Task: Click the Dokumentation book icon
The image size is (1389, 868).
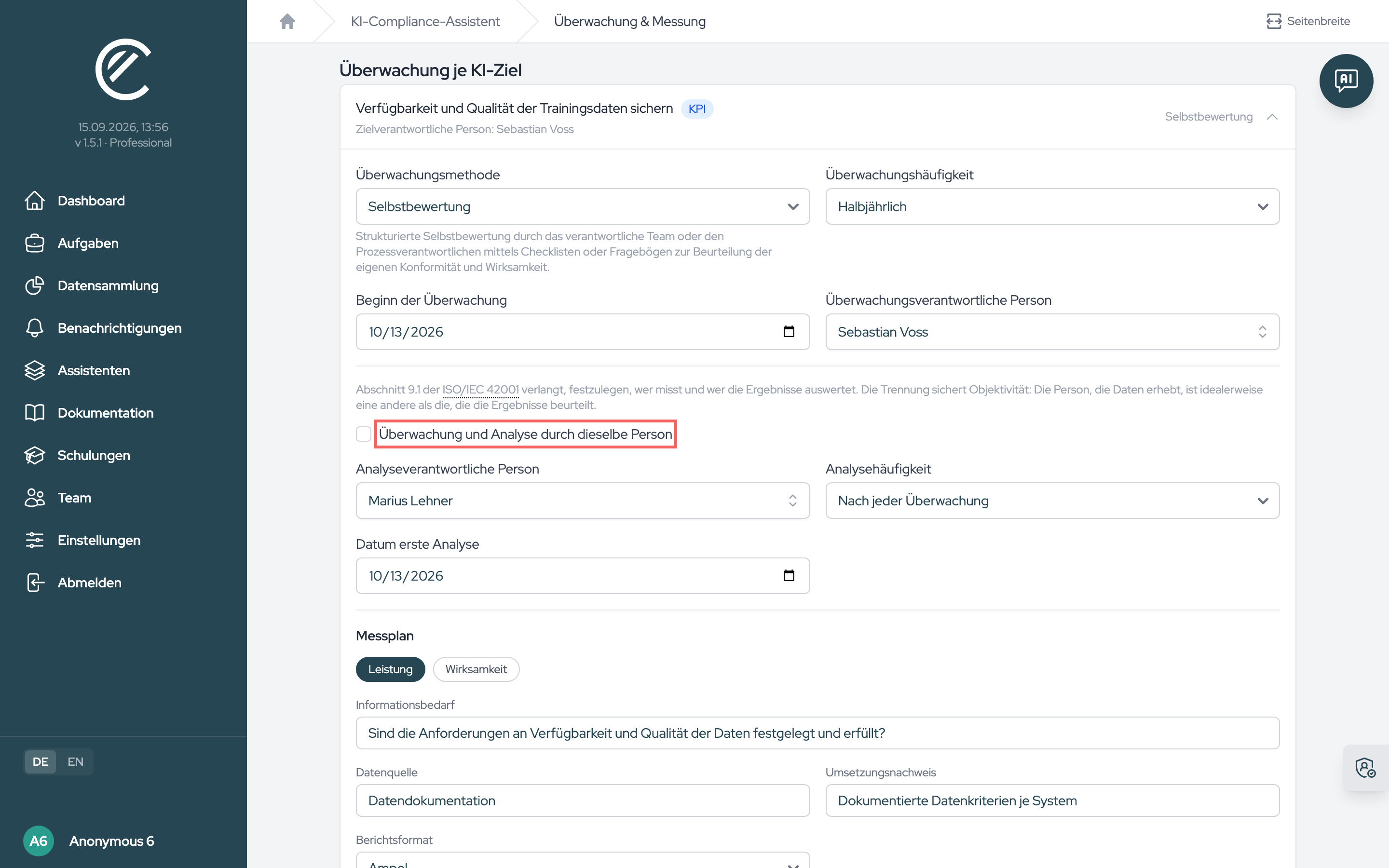Action: tap(34, 413)
